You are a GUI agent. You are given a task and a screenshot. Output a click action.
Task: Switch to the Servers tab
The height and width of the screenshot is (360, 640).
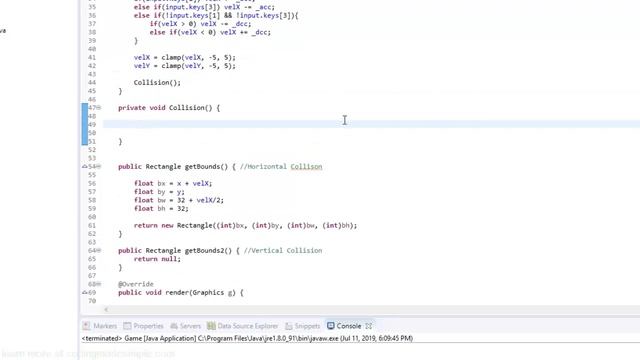click(x=185, y=326)
